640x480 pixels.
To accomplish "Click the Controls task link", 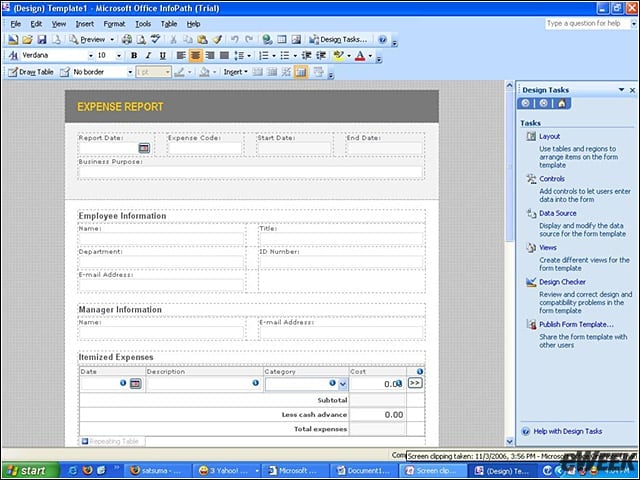I will (552, 179).
